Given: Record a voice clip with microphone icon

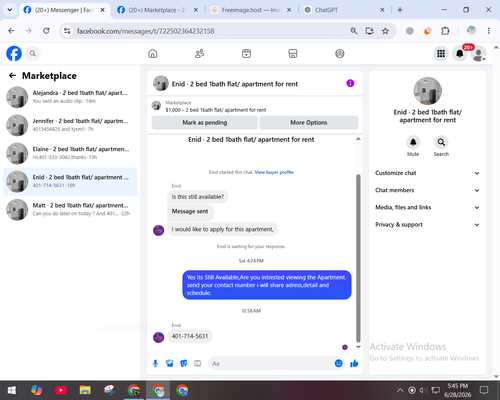Looking at the screenshot, I should click(x=155, y=363).
